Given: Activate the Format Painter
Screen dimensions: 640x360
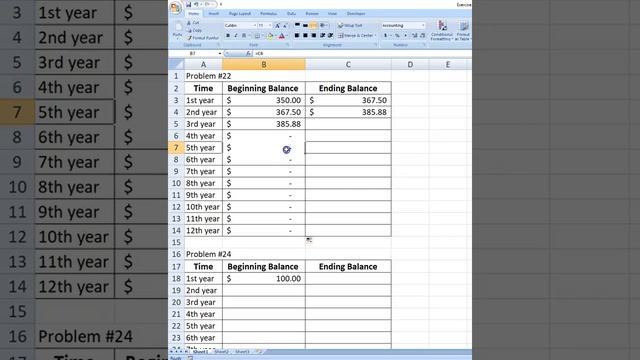Looking at the screenshot, I should (203, 38).
